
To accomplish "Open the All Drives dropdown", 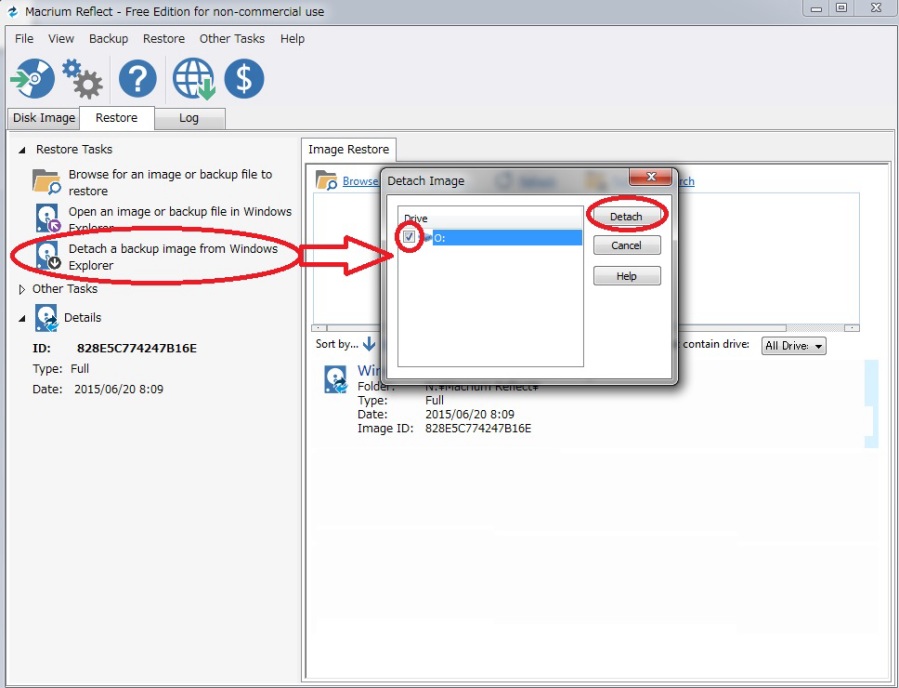I will [794, 346].
